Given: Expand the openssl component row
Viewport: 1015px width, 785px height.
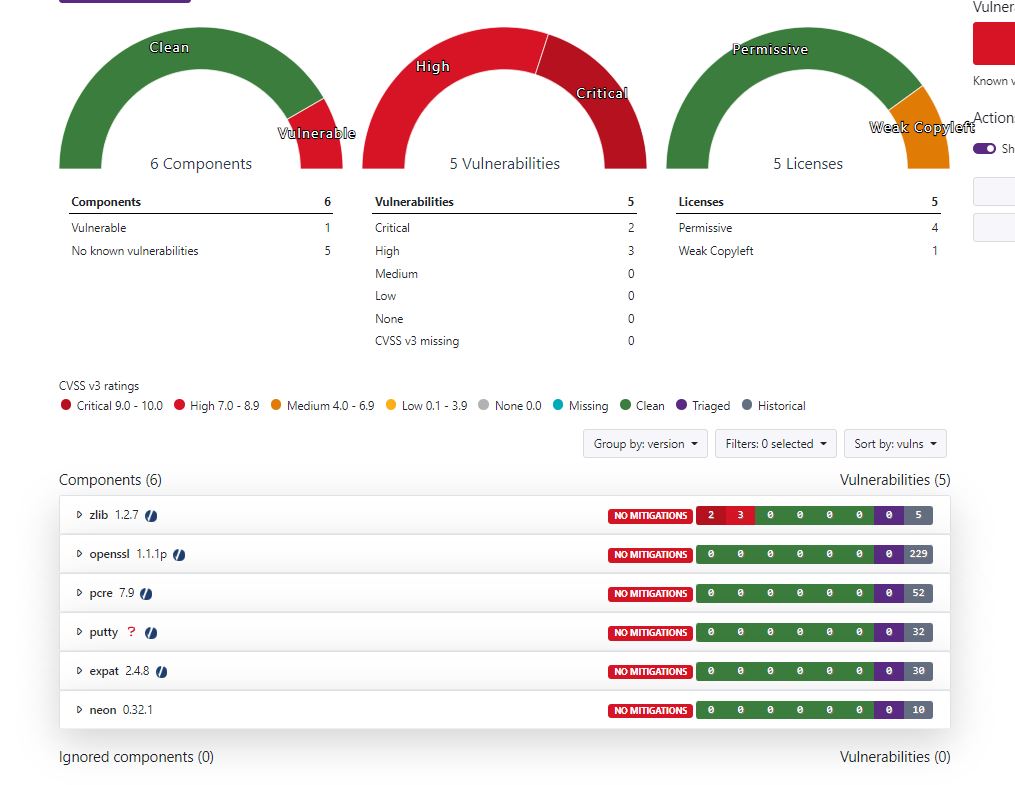Looking at the screenshot, I should coord(80,554).
